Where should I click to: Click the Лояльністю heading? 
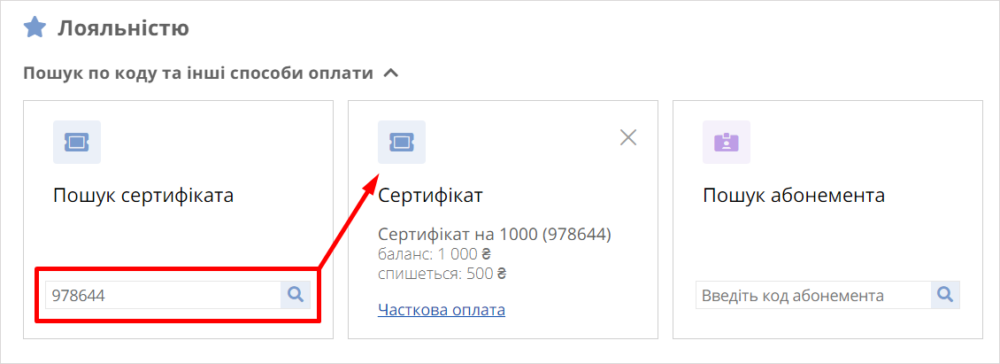tap(123, 28)
